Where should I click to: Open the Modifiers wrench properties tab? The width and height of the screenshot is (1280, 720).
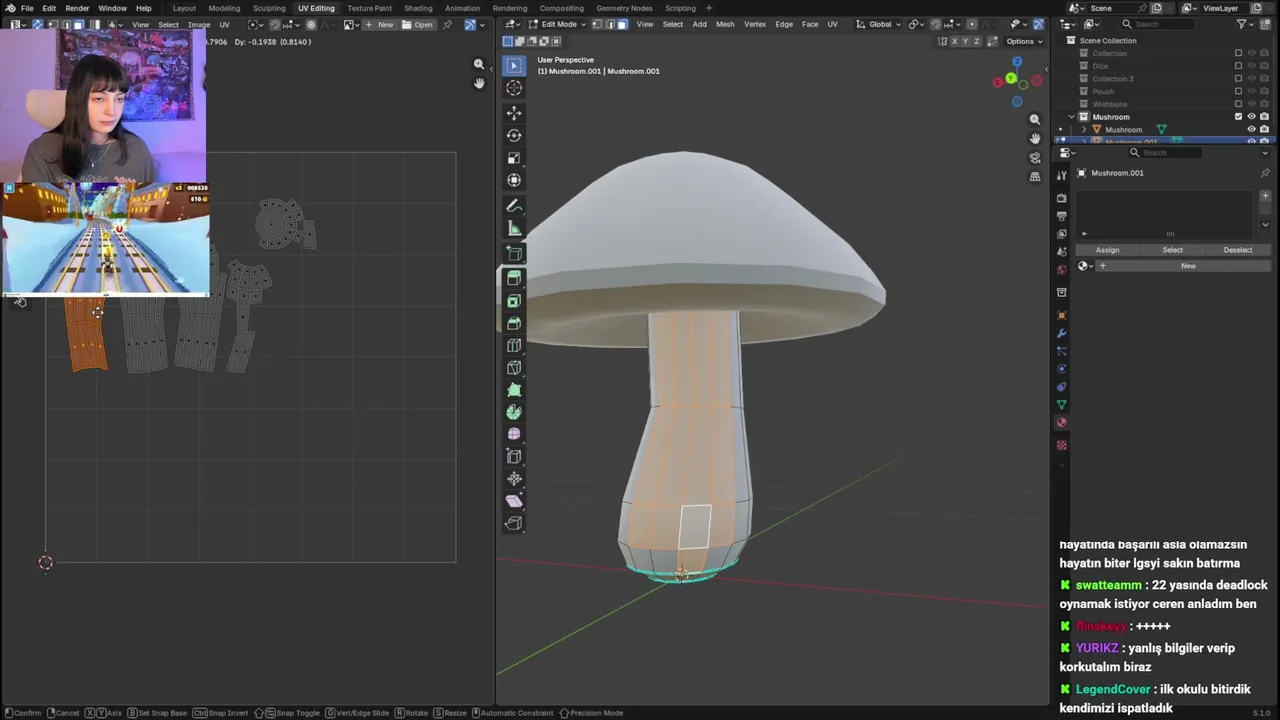(1062, 333)
